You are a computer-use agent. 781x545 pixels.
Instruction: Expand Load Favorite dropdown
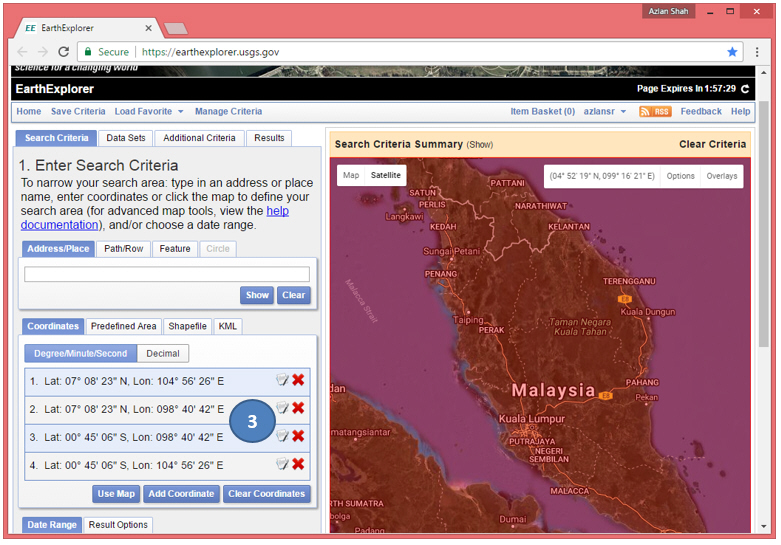pyautogui.click(x=149, y=112)
